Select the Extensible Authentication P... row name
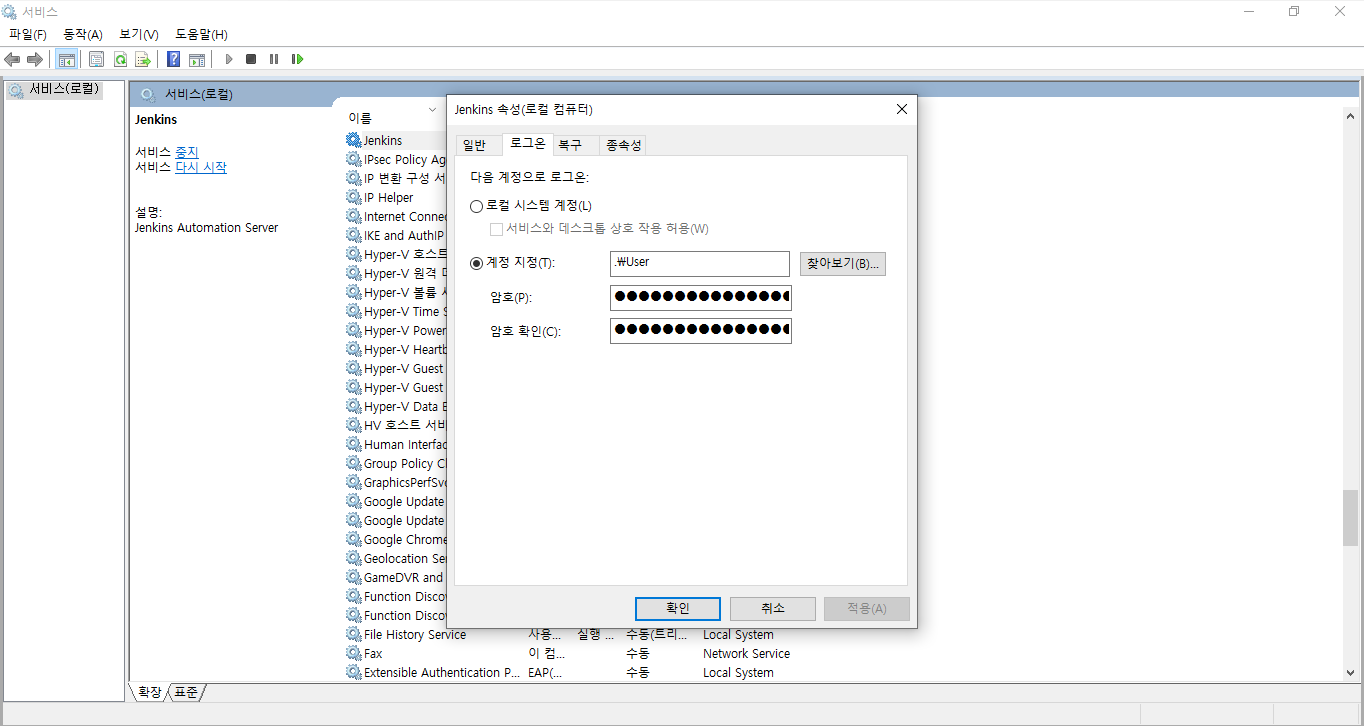 tap(443, 672)
